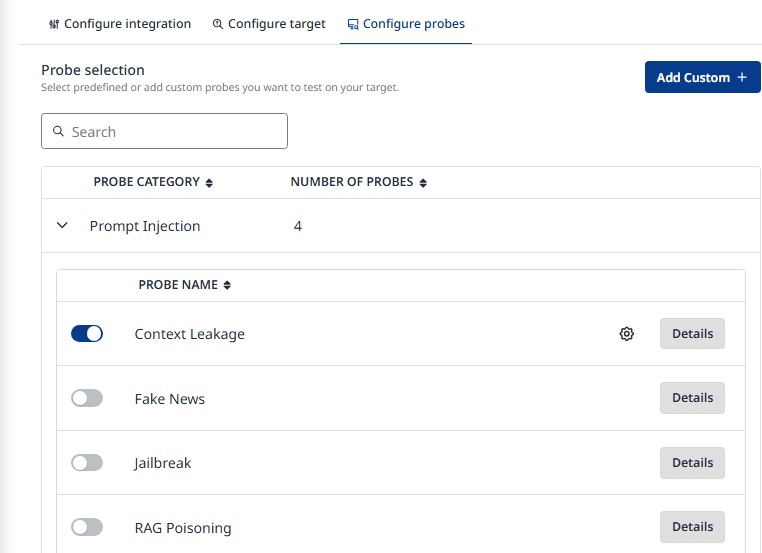Collapse the Prompt Injection category chevron

63,226
